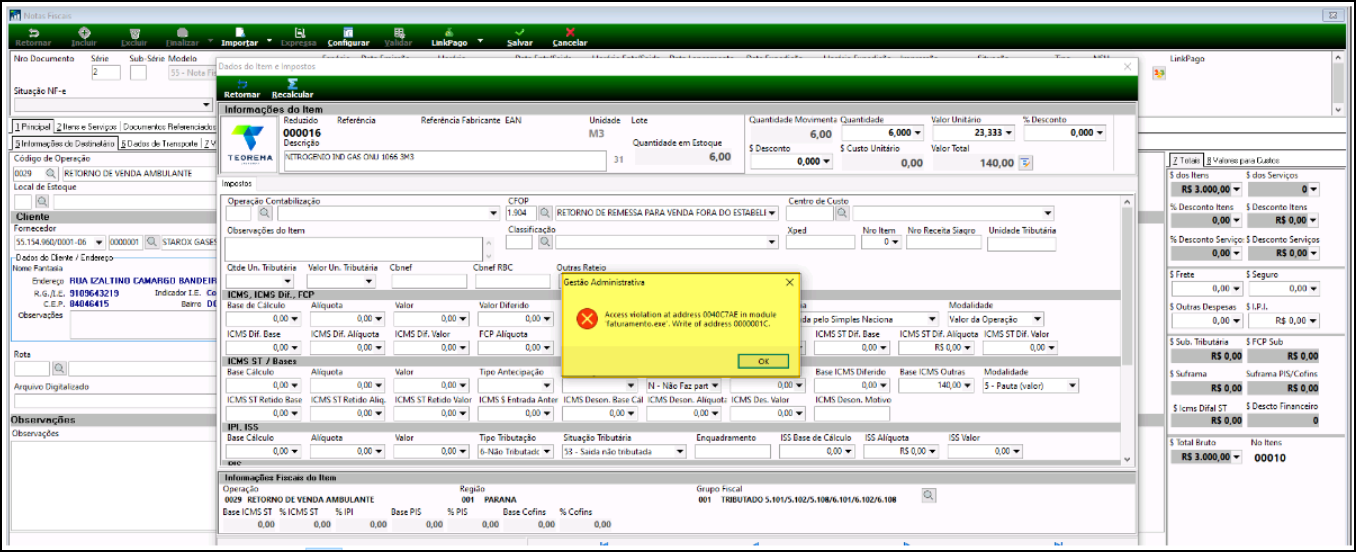Select the 6 Dados de Transporte tab
Screen dimensions: 1356x552
160,144
